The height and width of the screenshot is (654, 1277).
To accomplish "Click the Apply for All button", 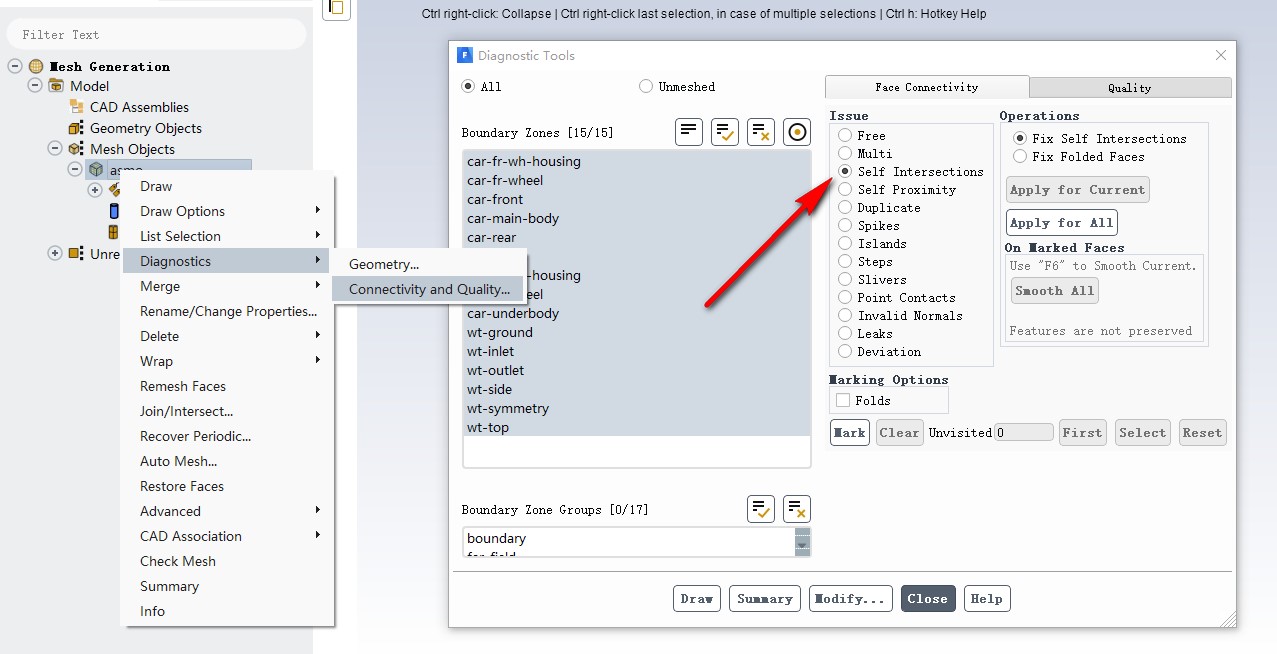I will 1062,223.
